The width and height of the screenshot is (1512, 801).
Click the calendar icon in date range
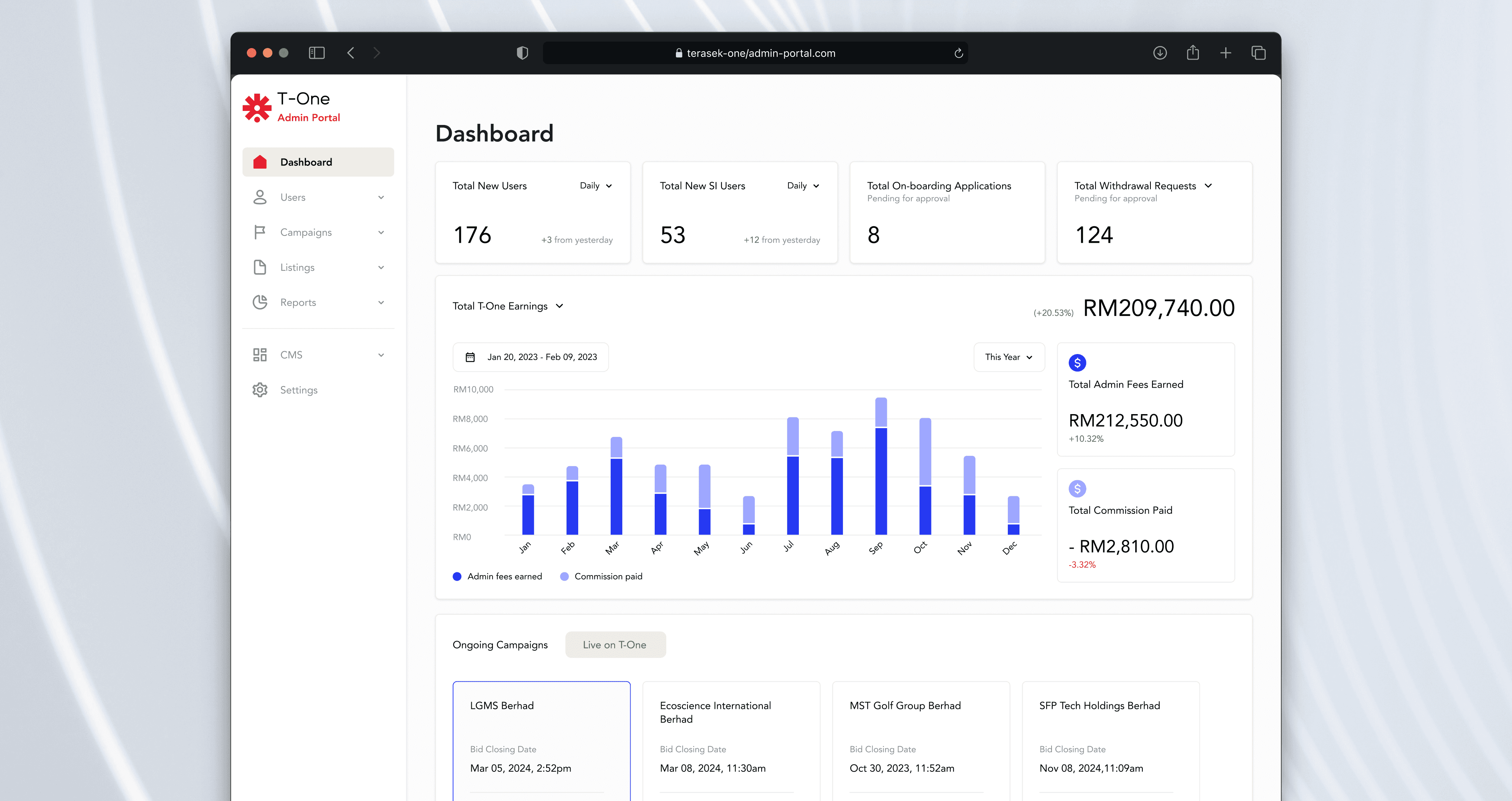(470, 357)
